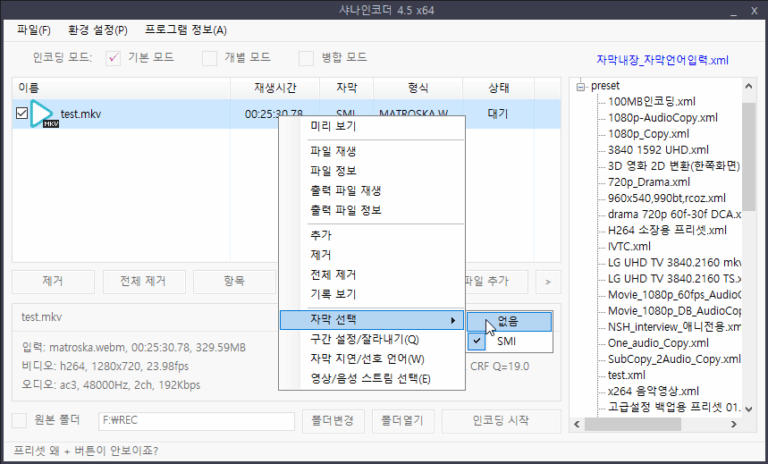Select test.xml preset

[626, 375]
